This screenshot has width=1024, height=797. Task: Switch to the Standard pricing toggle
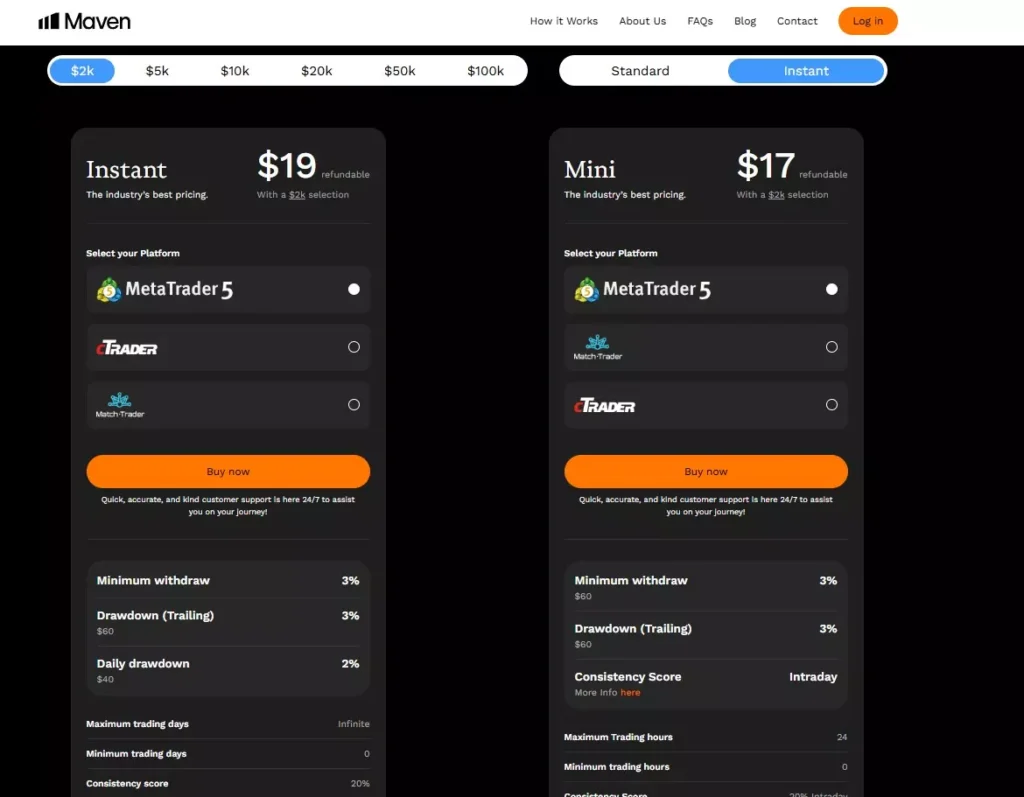coord(640,70)
